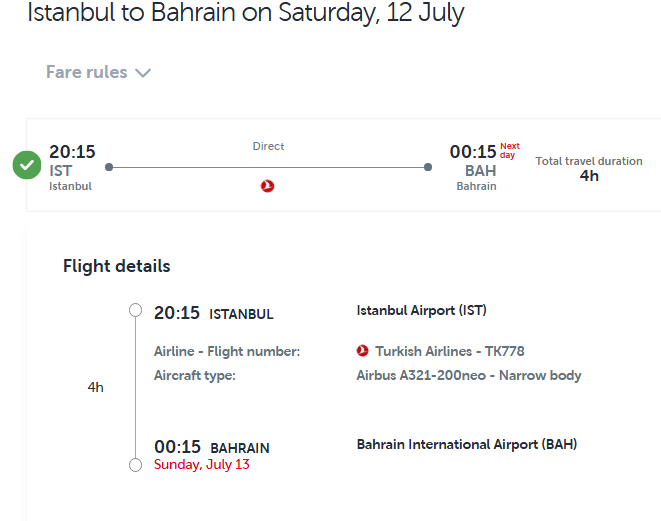Click the Flight details heading
The image size is (661, 521).
[116, 266]
